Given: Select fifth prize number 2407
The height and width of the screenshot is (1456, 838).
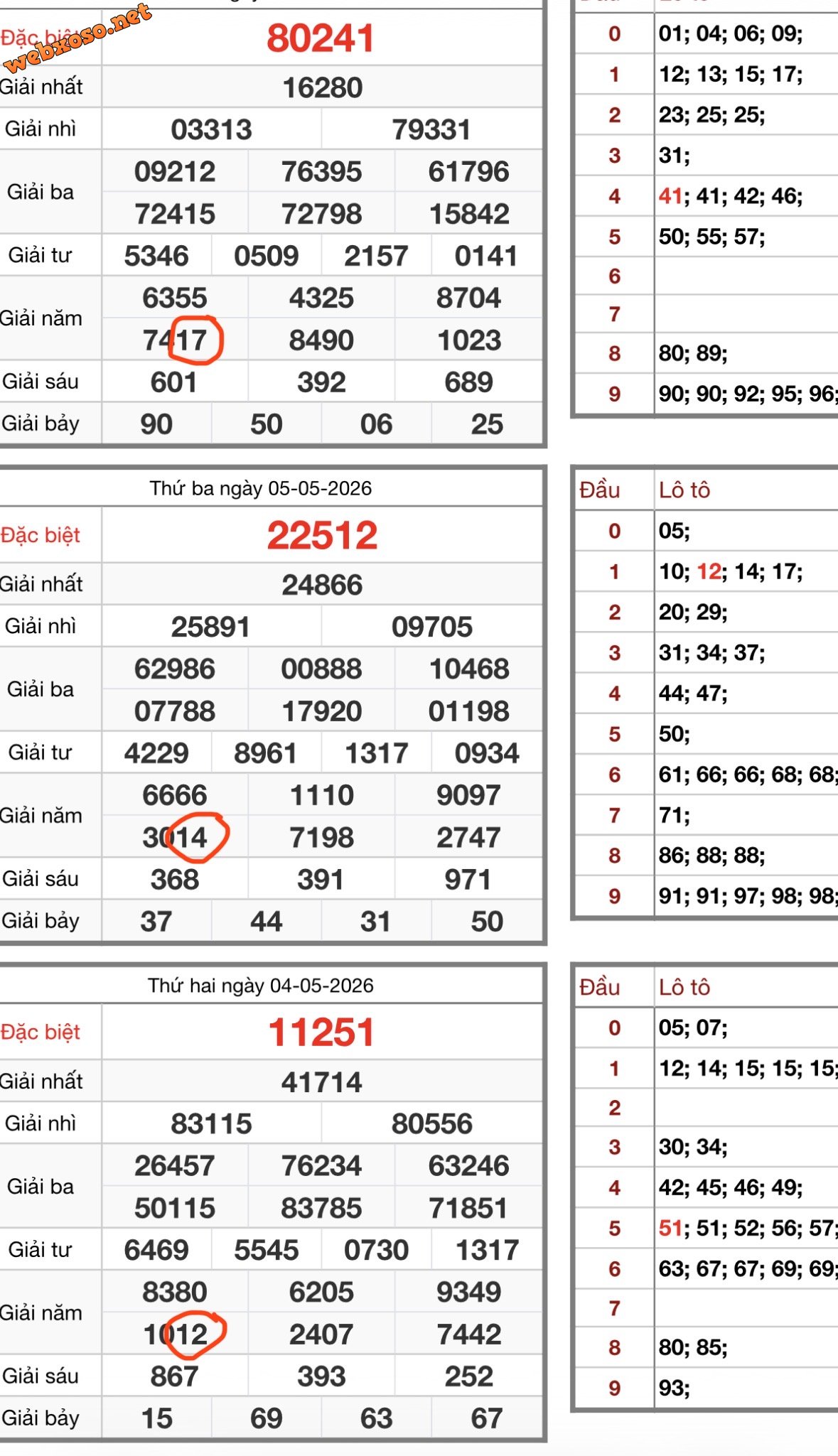Looking at the screenshot, I should pos(321,1334).
